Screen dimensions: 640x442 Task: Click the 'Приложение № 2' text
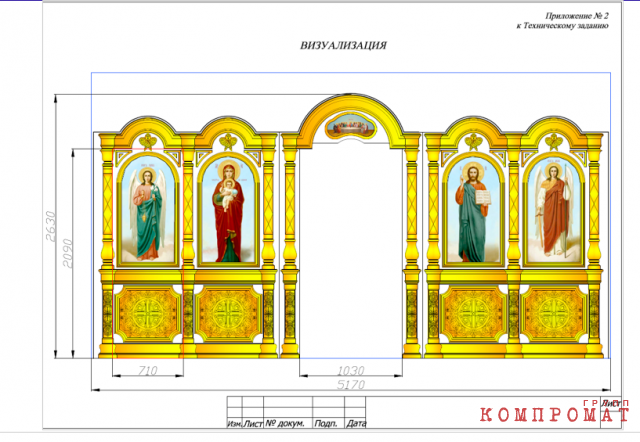click(x=577, y=16)
